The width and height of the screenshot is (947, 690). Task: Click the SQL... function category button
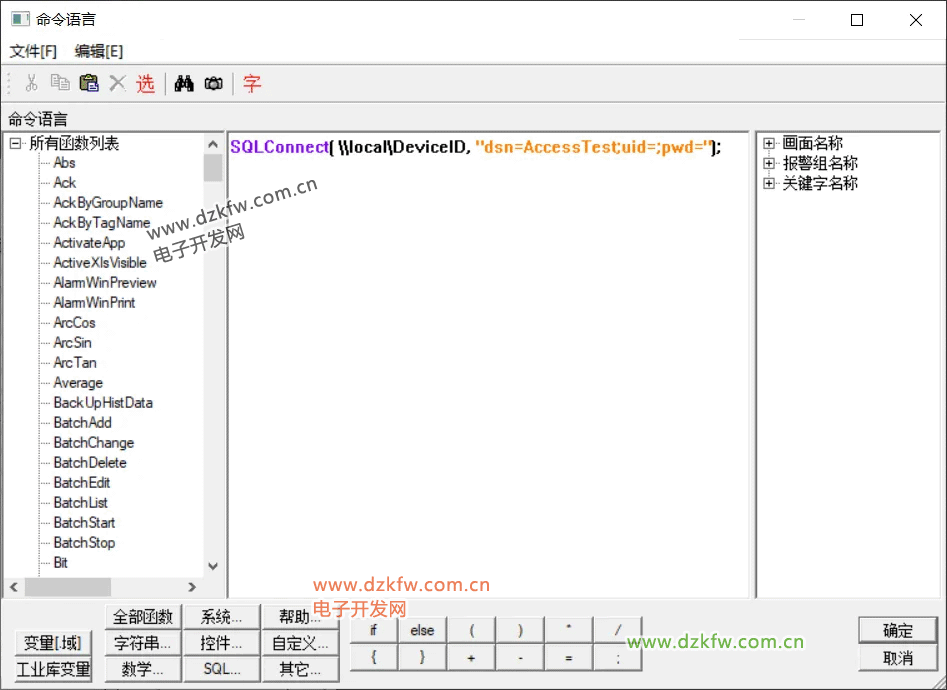[221, 669]
